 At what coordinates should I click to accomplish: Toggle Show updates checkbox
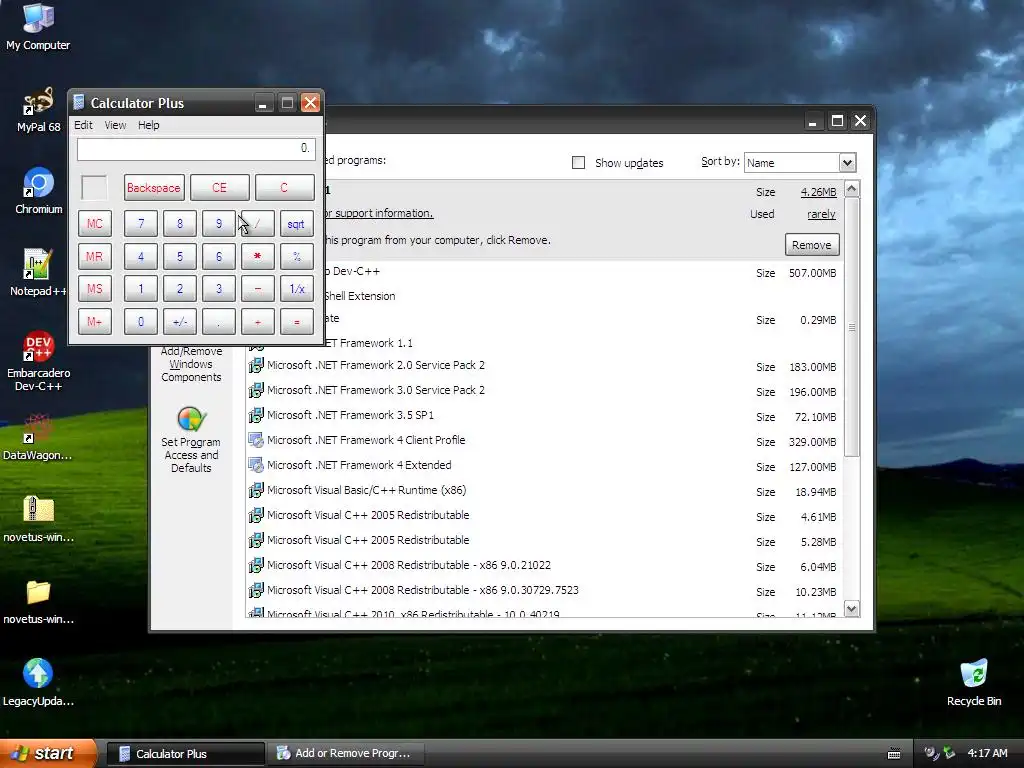pyautogui.click(x=578, y=163)
